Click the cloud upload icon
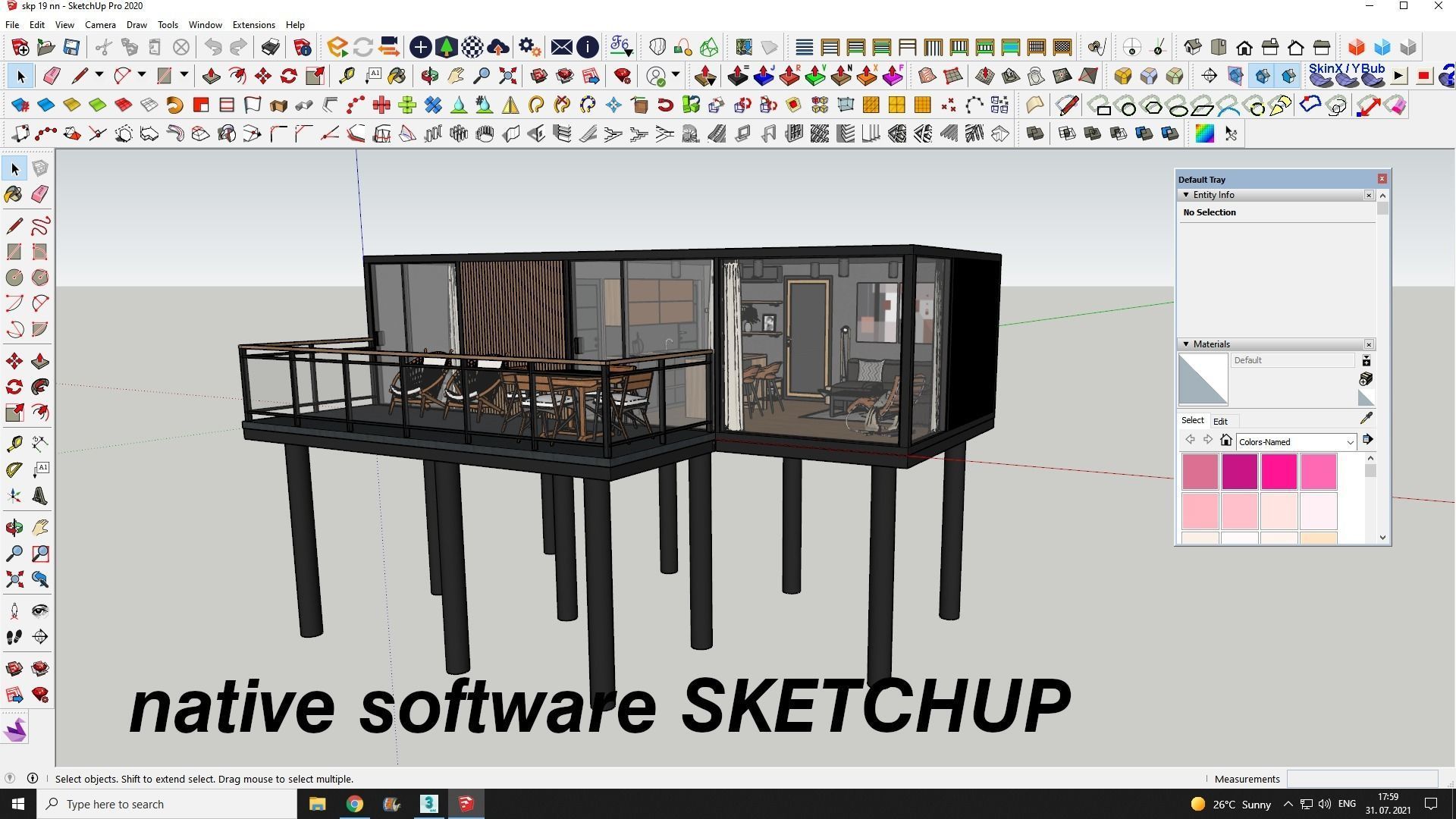The width and height of the screenshot is (1456, 819). tap(498, 48)
